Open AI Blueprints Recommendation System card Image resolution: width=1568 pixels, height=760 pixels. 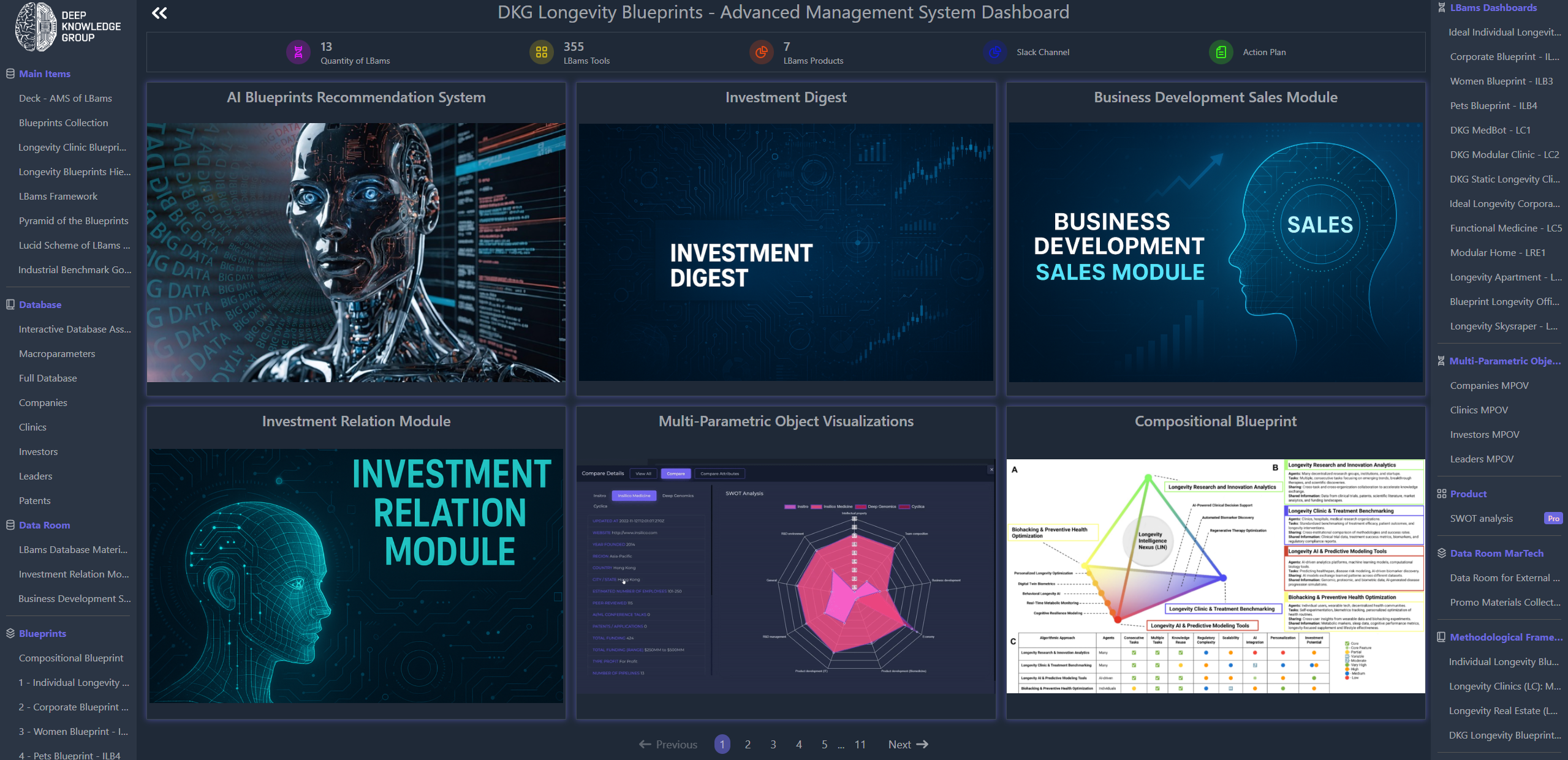pyautogui.click(x=356, y=252)
